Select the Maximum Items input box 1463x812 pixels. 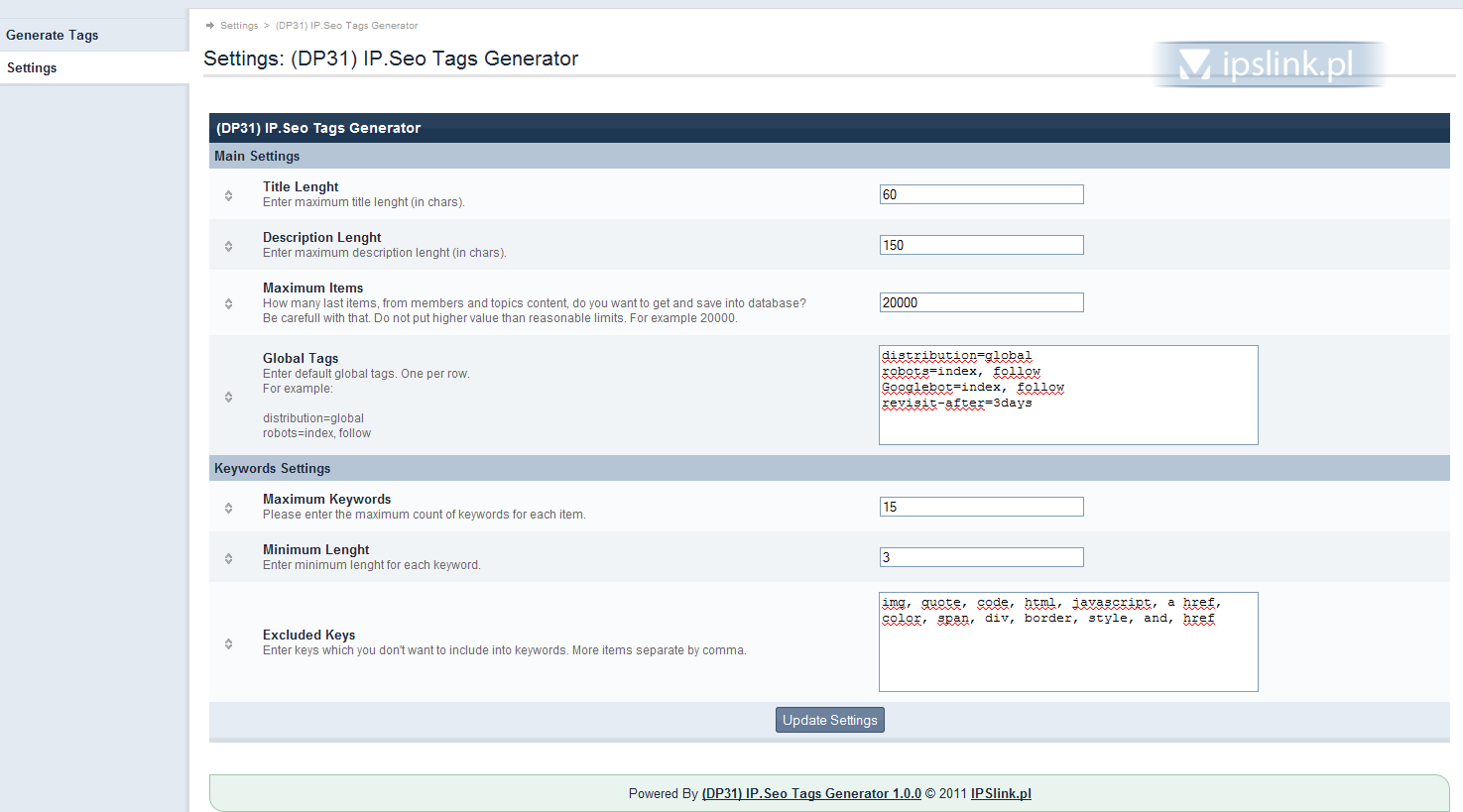981,302
